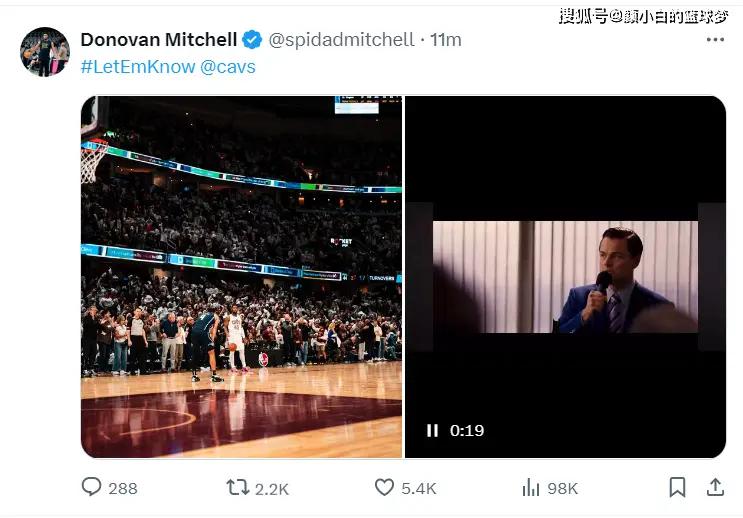Click the blue verified badge
This screenshot has width=743, height=518.
point(252,40)
